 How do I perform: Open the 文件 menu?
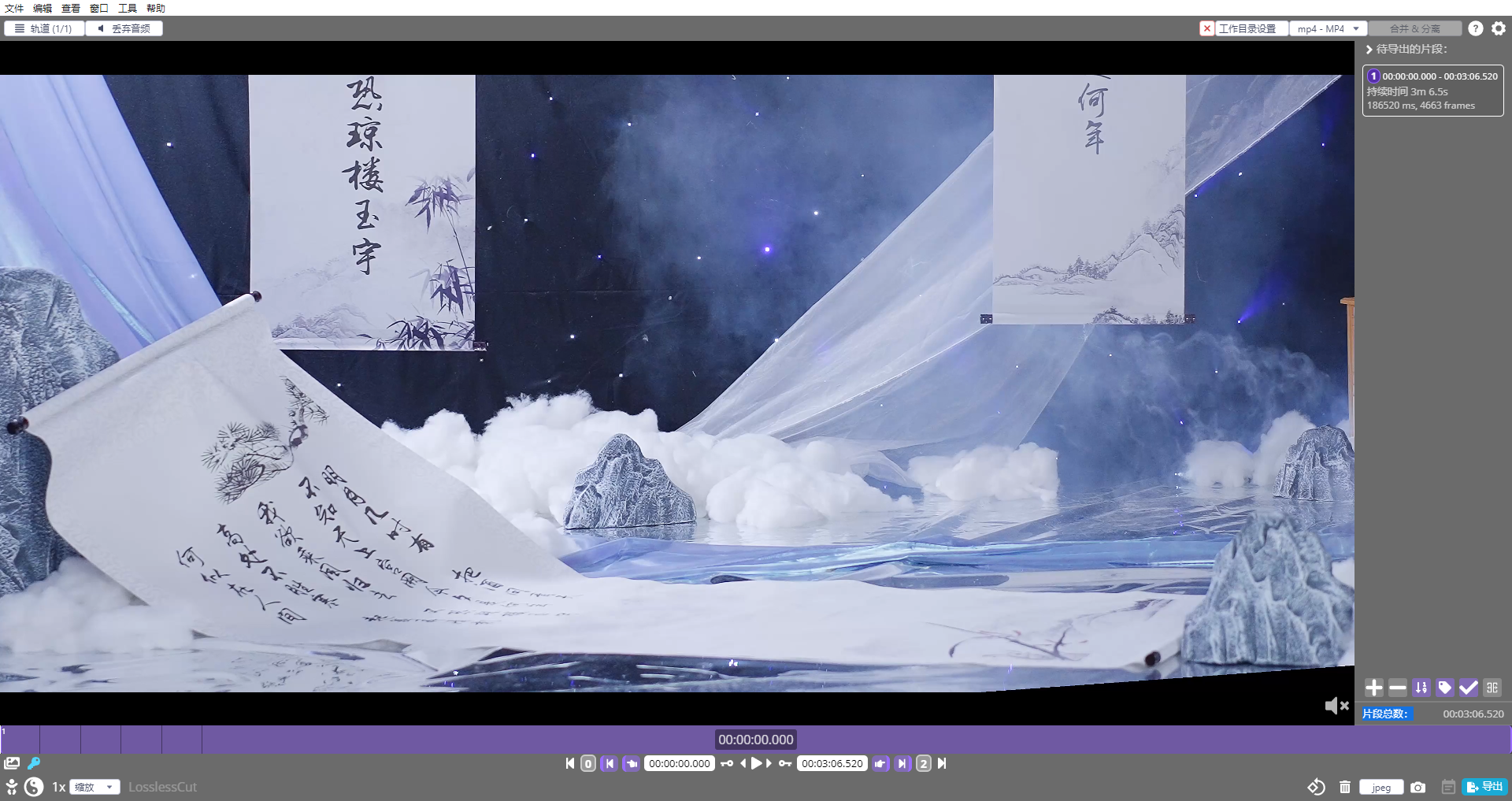[14, 8]
